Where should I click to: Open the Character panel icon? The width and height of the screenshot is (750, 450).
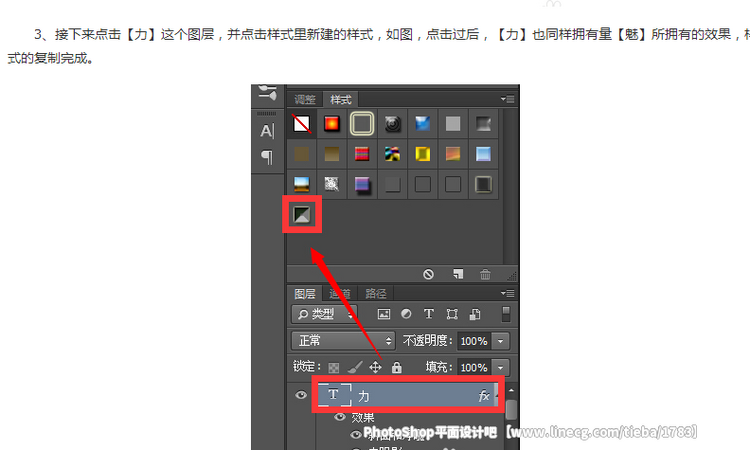[x=267, y=131]
